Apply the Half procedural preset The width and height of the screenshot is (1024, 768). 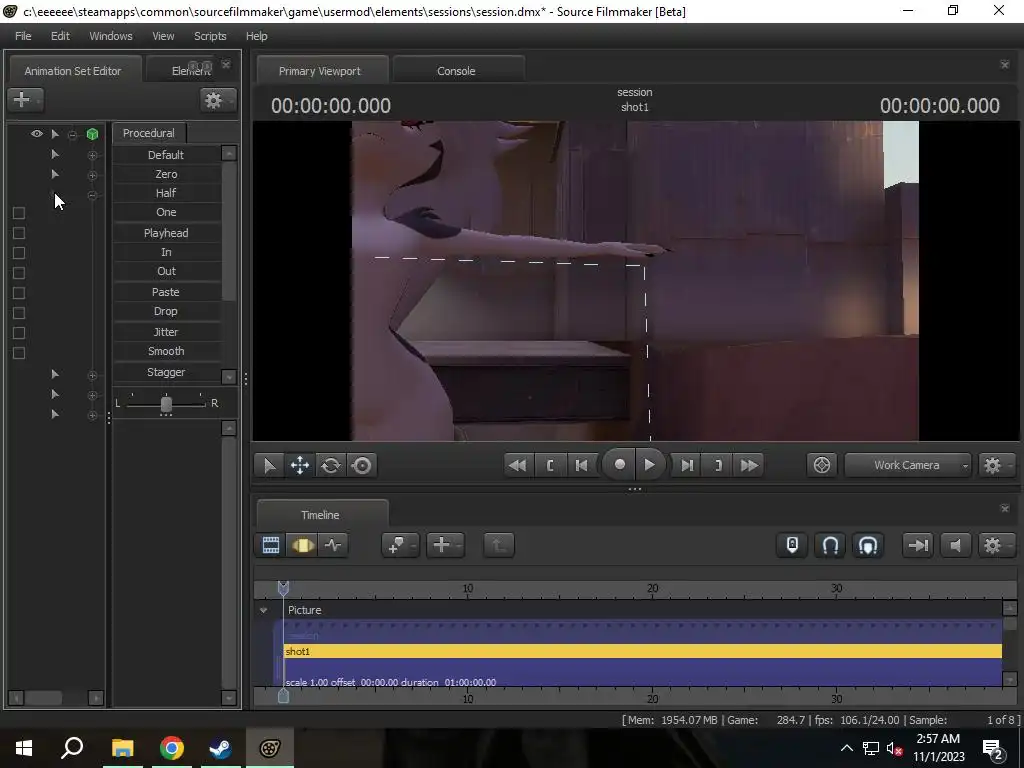[x=166, y=193]
